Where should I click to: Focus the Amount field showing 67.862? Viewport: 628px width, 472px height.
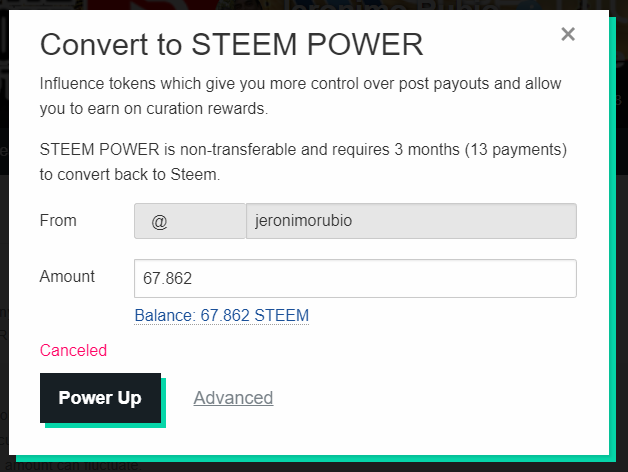(355, 278)
